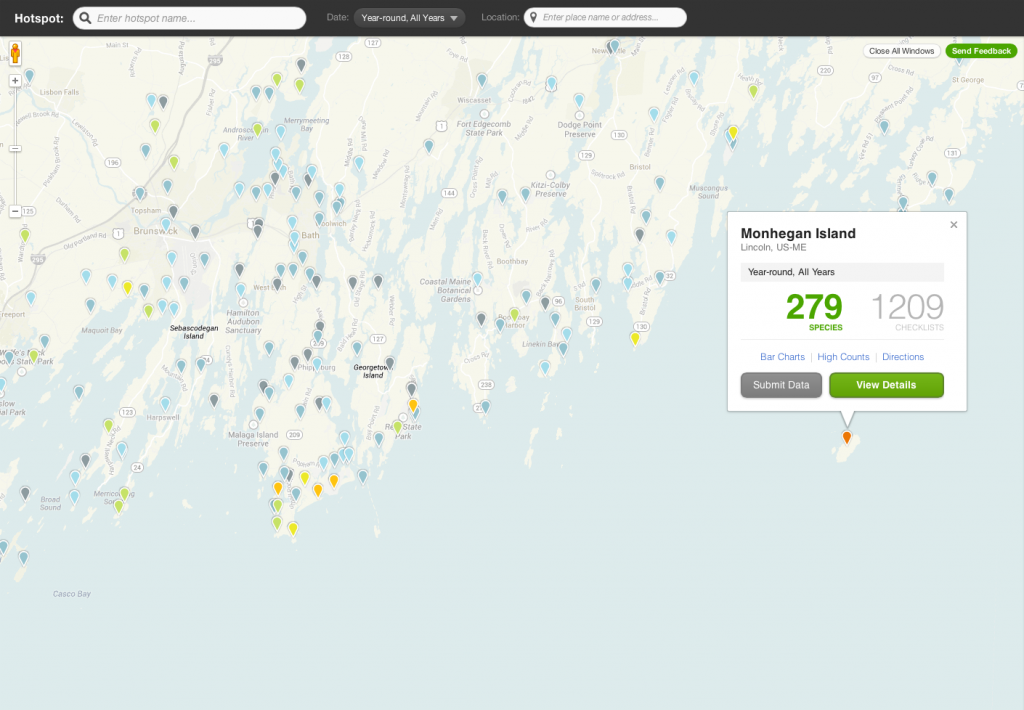1024x710 pixels.
Task: Click Submit Data for Monhegan Island
Action: click(781, 384)
